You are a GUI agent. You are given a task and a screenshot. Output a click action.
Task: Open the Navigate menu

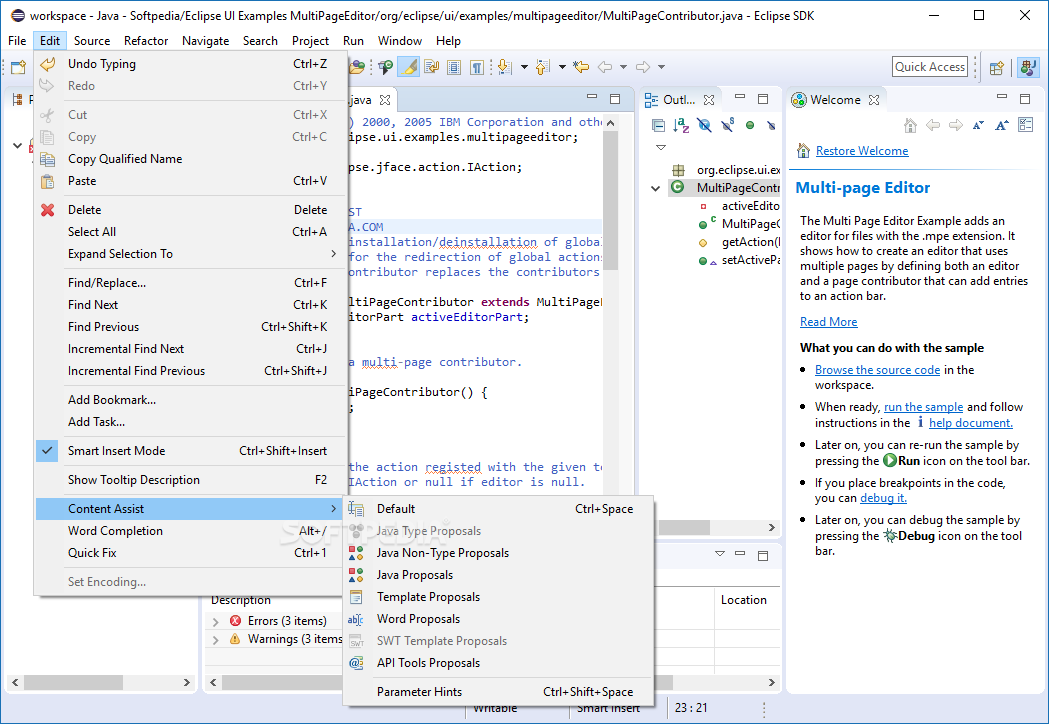(205, 41)
